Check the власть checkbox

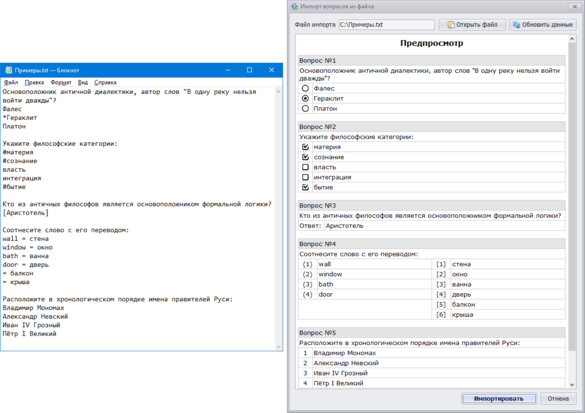(x=305, y=167)
